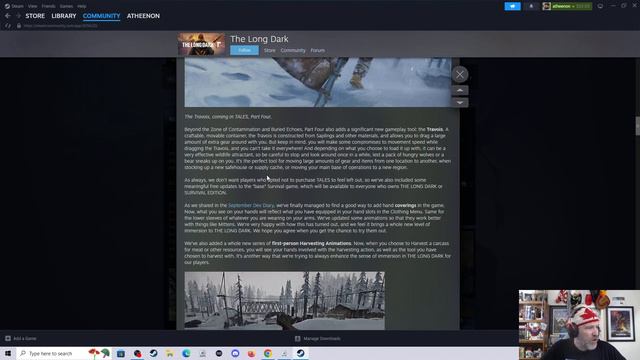Click the page scrollbar thumb
This screenshot has width=640, height=360.
click(x=638, y=126)
